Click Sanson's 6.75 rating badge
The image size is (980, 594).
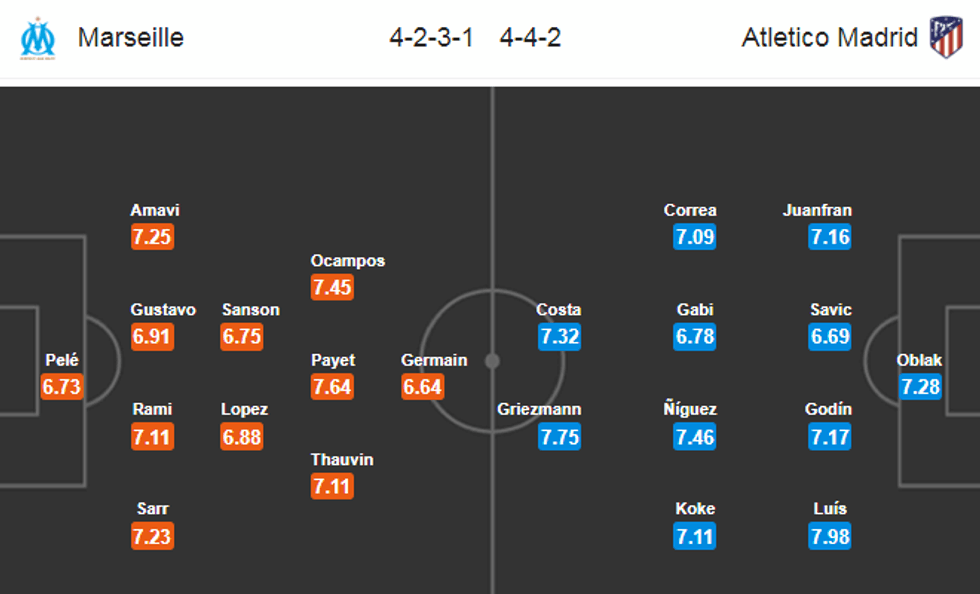[242, 337]
